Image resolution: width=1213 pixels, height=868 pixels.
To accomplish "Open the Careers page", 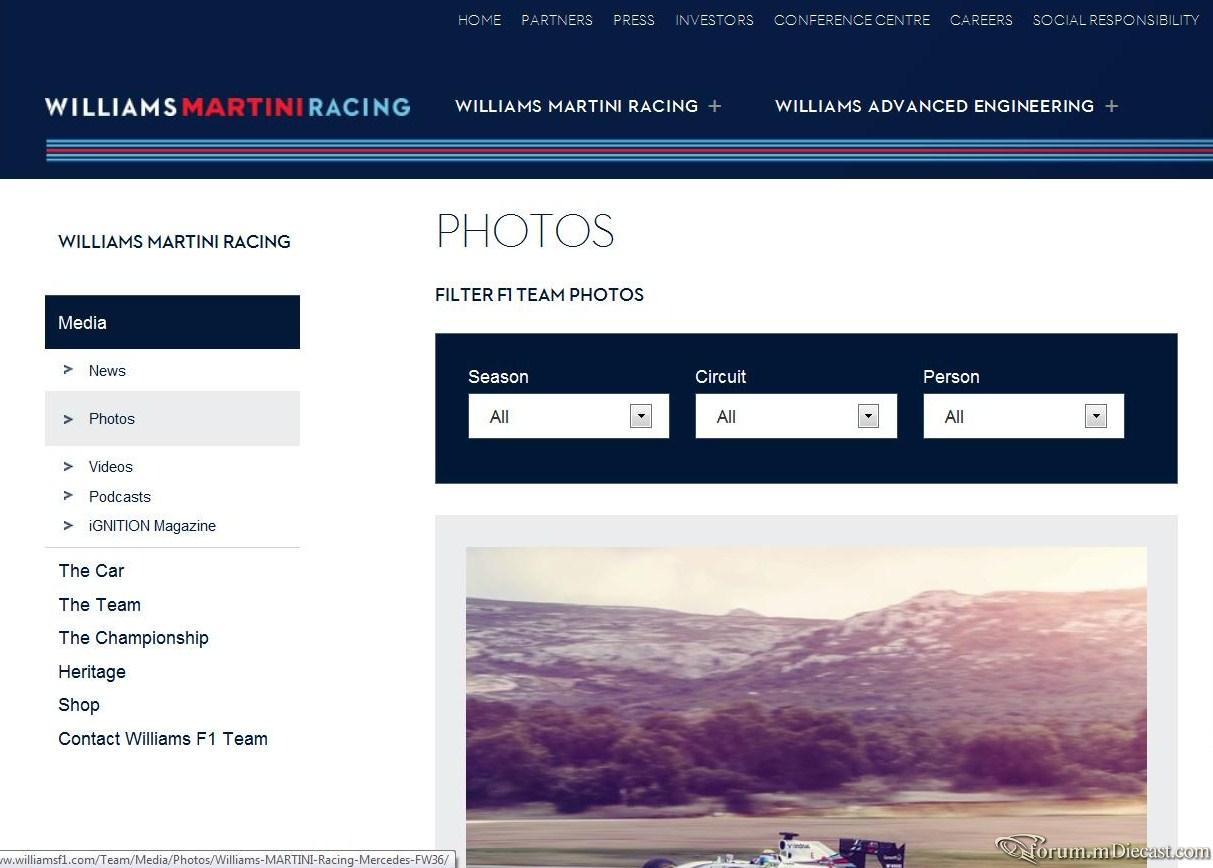I will [x=981, y=20].
